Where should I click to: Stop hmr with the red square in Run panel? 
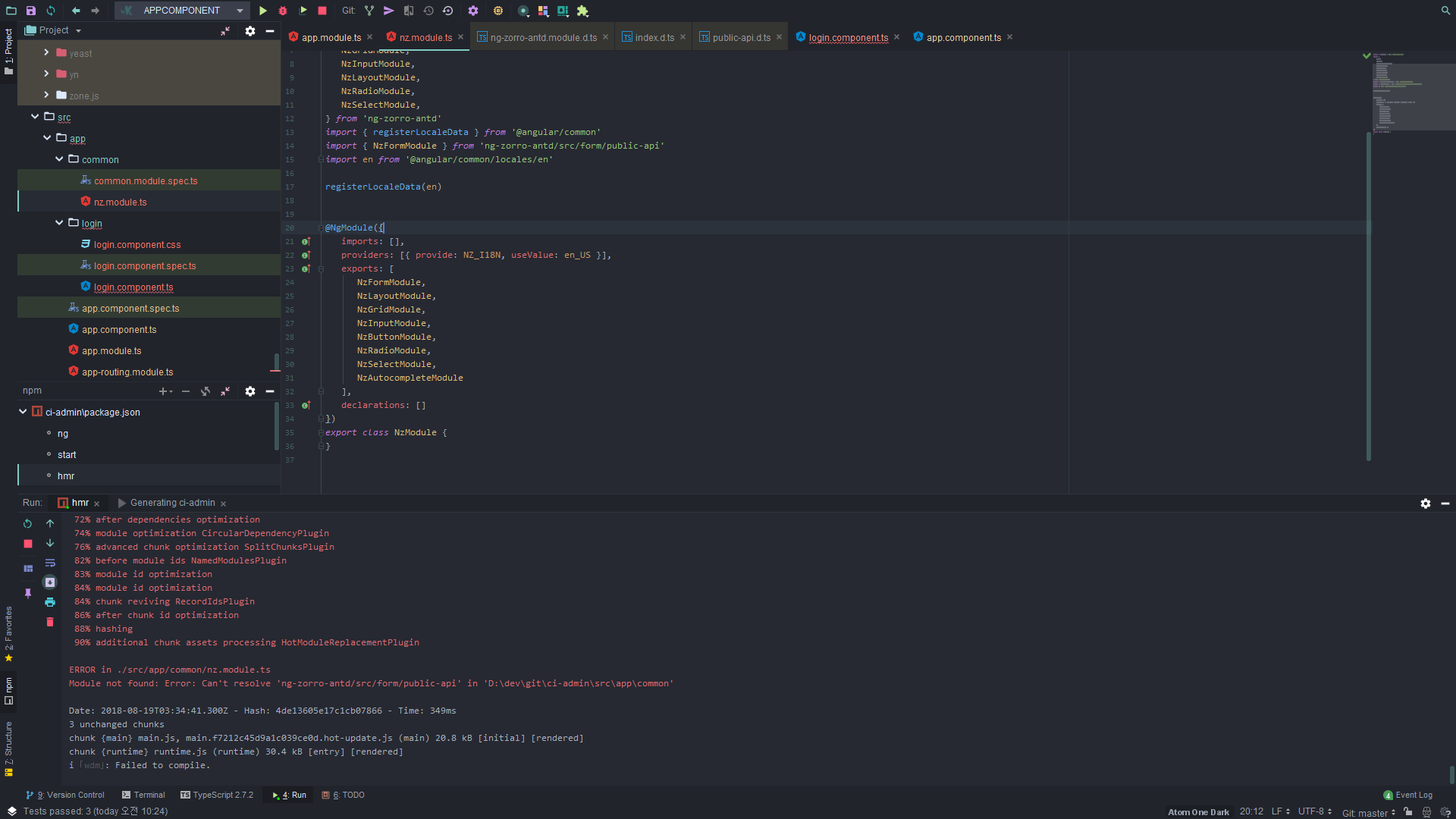tap(28, 544)
